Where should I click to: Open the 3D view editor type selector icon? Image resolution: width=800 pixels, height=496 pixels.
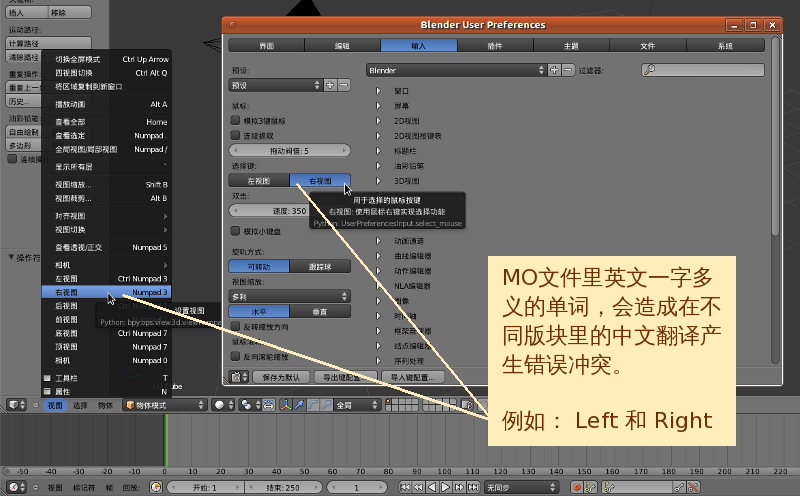[x=17, y=405]
